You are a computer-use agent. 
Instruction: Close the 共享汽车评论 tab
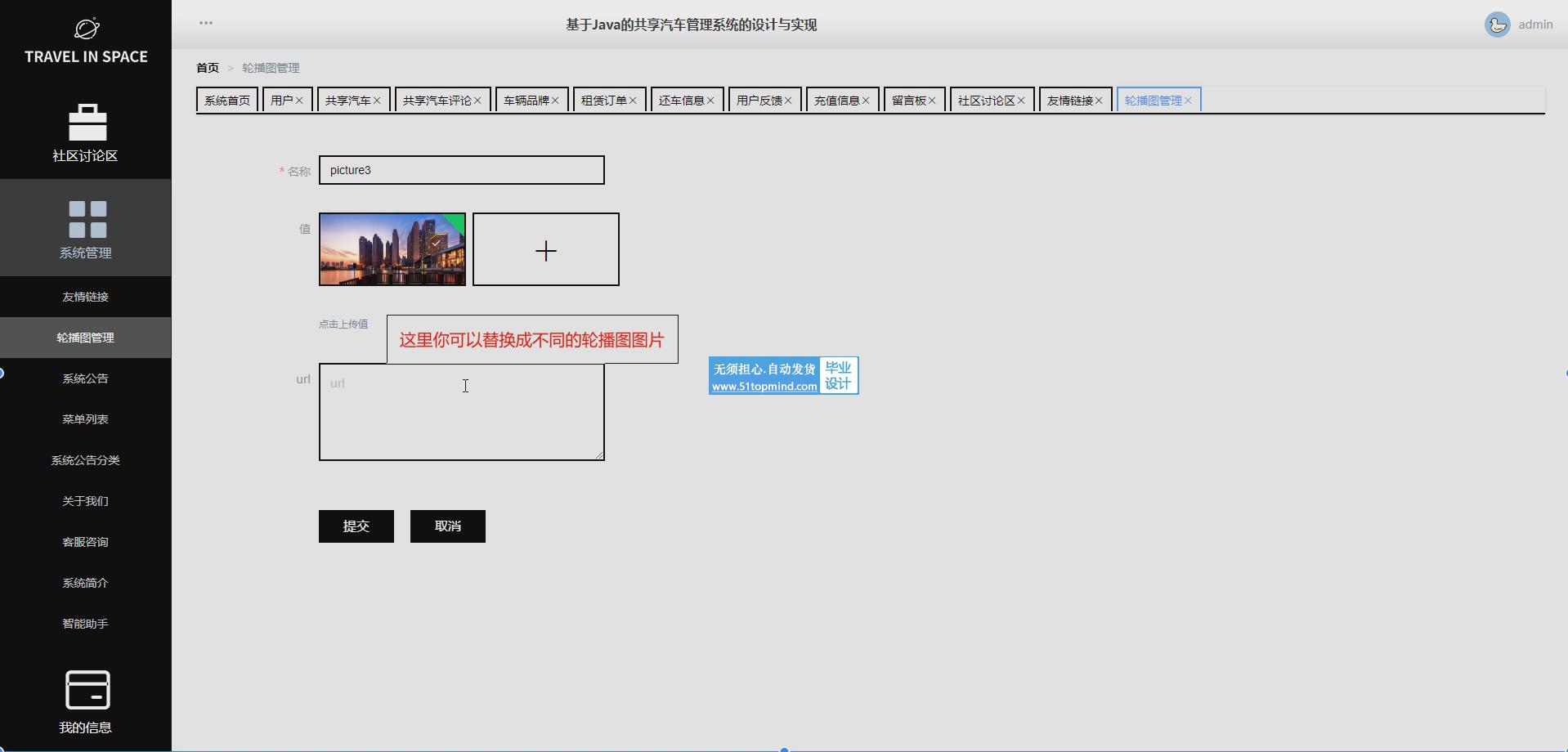coord(477,101)
